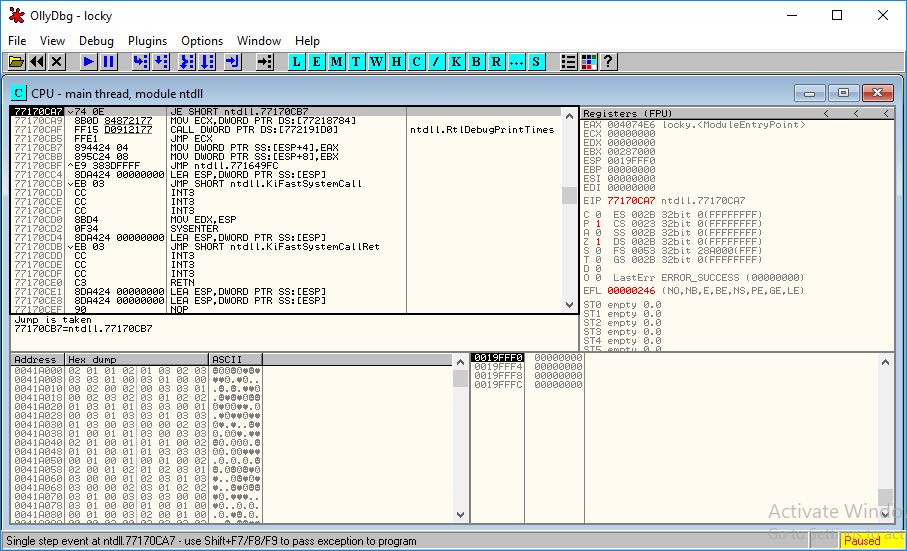Pause execution with the pause icon
This screenshot has height=551, width=907.
click(x=108, y=61)
